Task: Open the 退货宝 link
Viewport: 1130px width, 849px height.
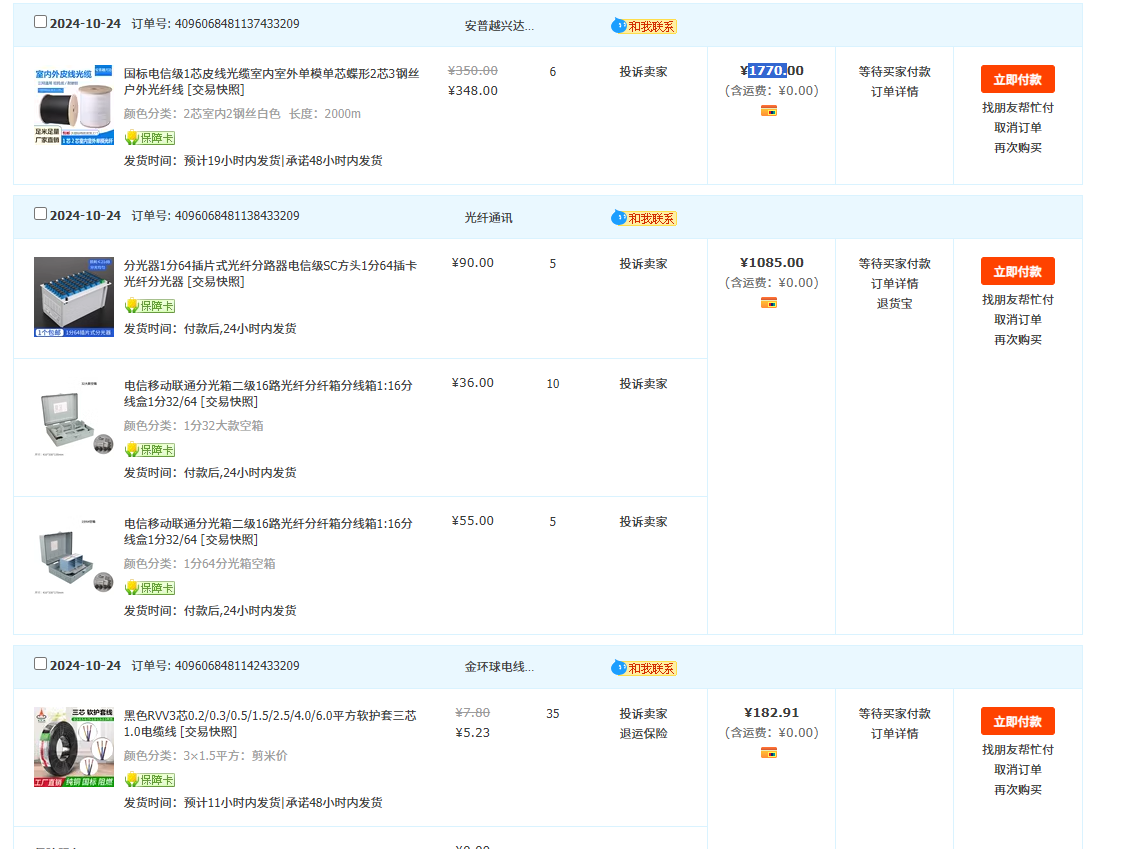Action: pos(894,304)
